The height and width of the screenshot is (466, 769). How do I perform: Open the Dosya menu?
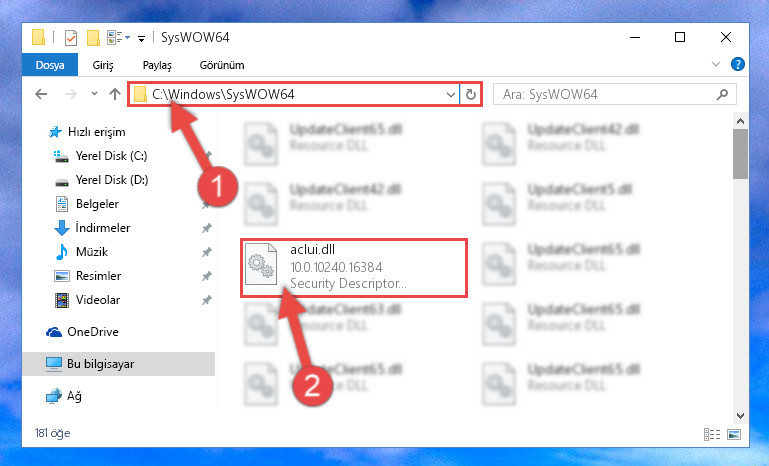pos(50,65)
